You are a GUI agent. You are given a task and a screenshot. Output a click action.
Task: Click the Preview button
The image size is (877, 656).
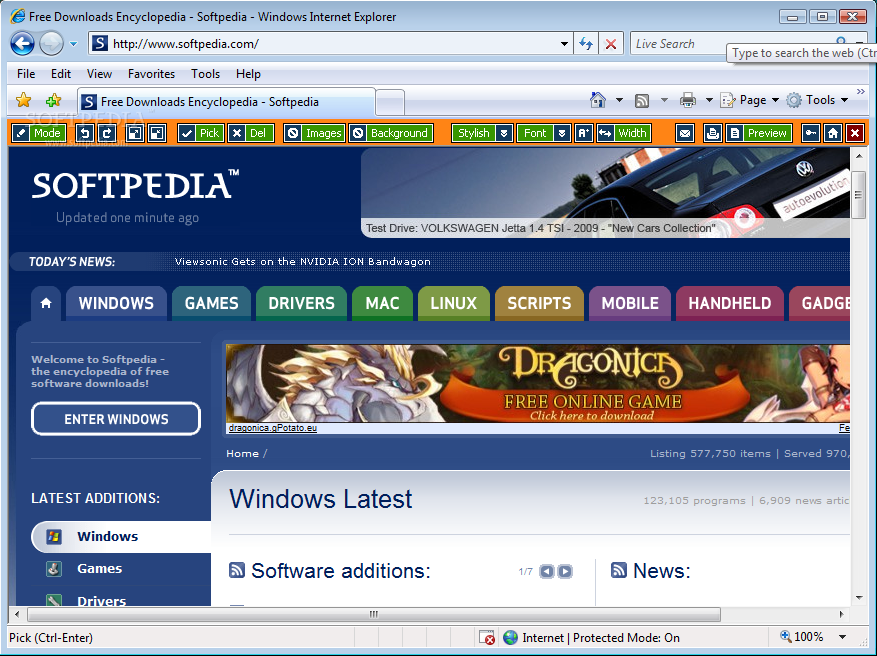[x=759, y=133]
